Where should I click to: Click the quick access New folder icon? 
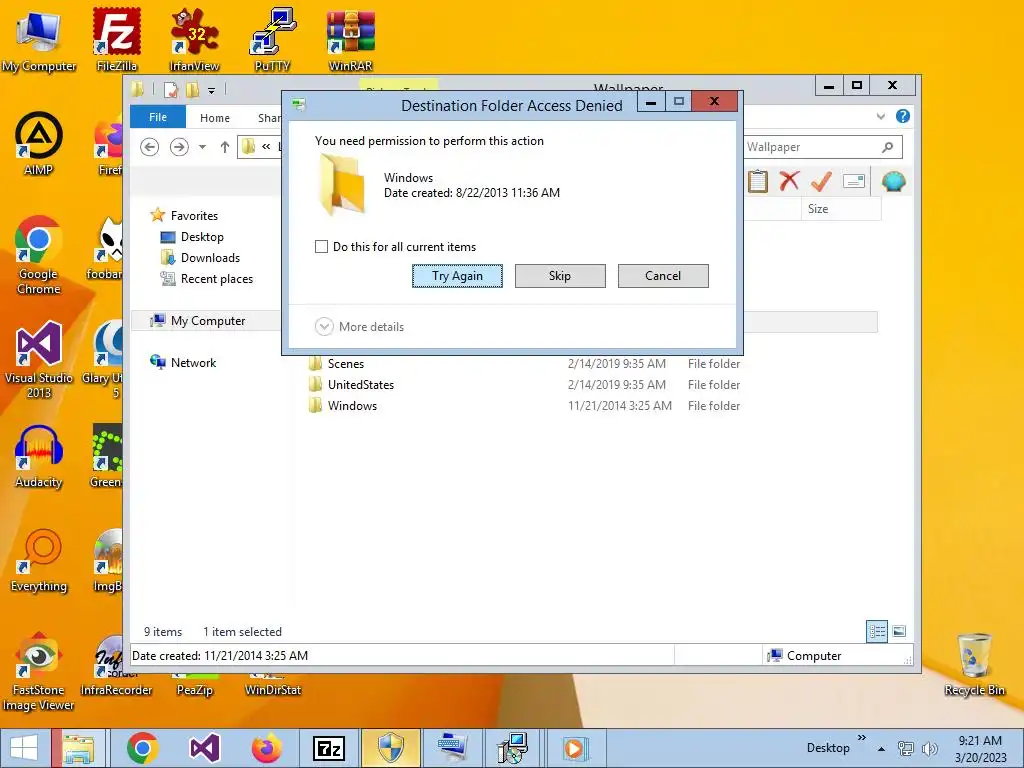(x=193, y=89)
